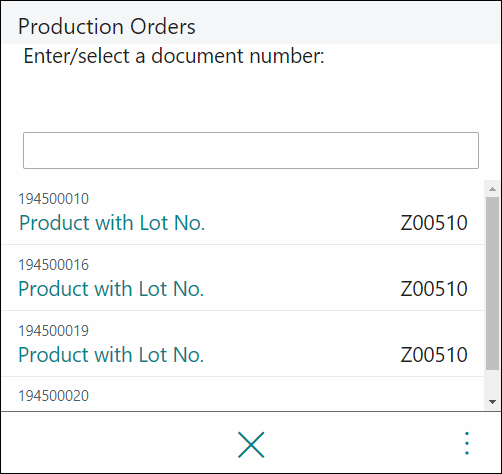The width and height of the screenshot is (502, 474).
Task: Click item code Z00510 for order 194500010
Action: 434,223
